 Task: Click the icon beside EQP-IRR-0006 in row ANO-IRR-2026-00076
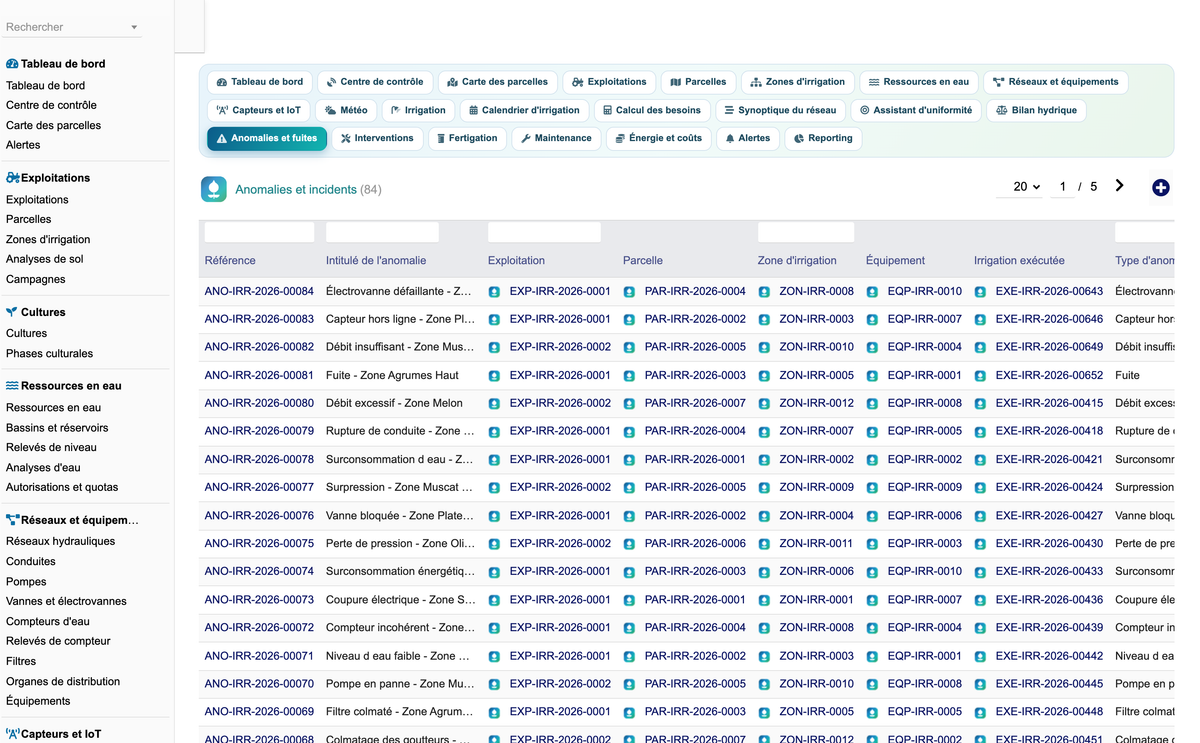coord(872,516)
